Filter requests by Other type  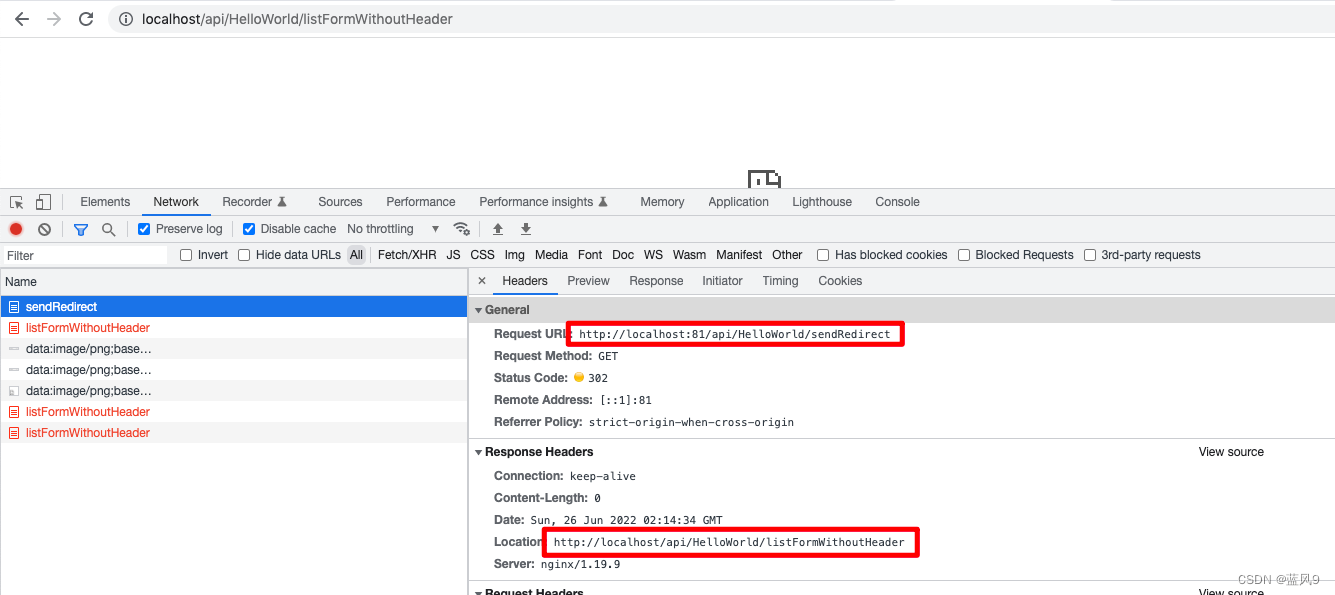pos(787,255)
